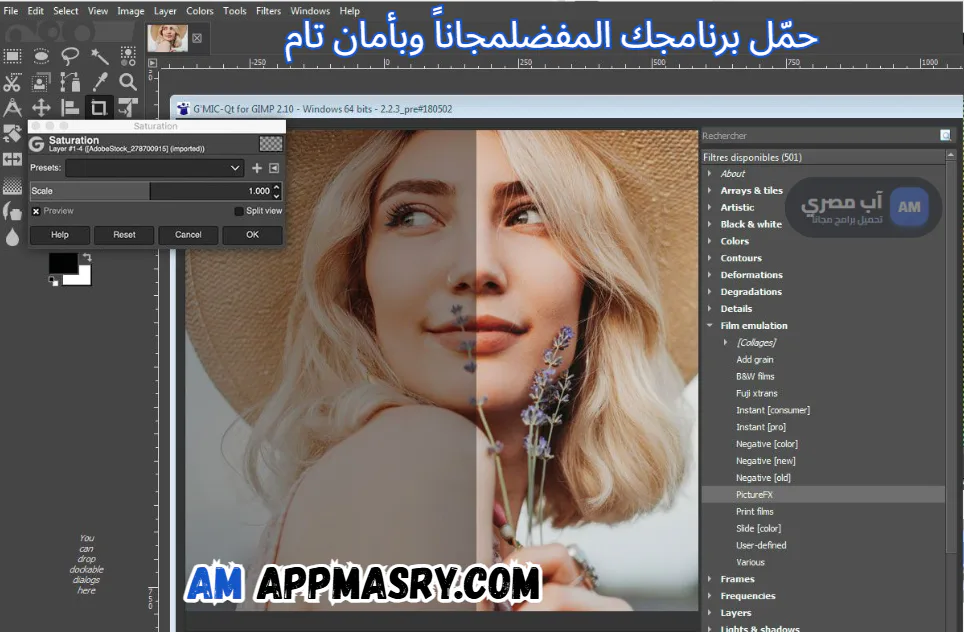This screenshot has width=964, height=632.
Task: Expand the Frames filter category
Action: pyautogui.click(x=709, y=579)
